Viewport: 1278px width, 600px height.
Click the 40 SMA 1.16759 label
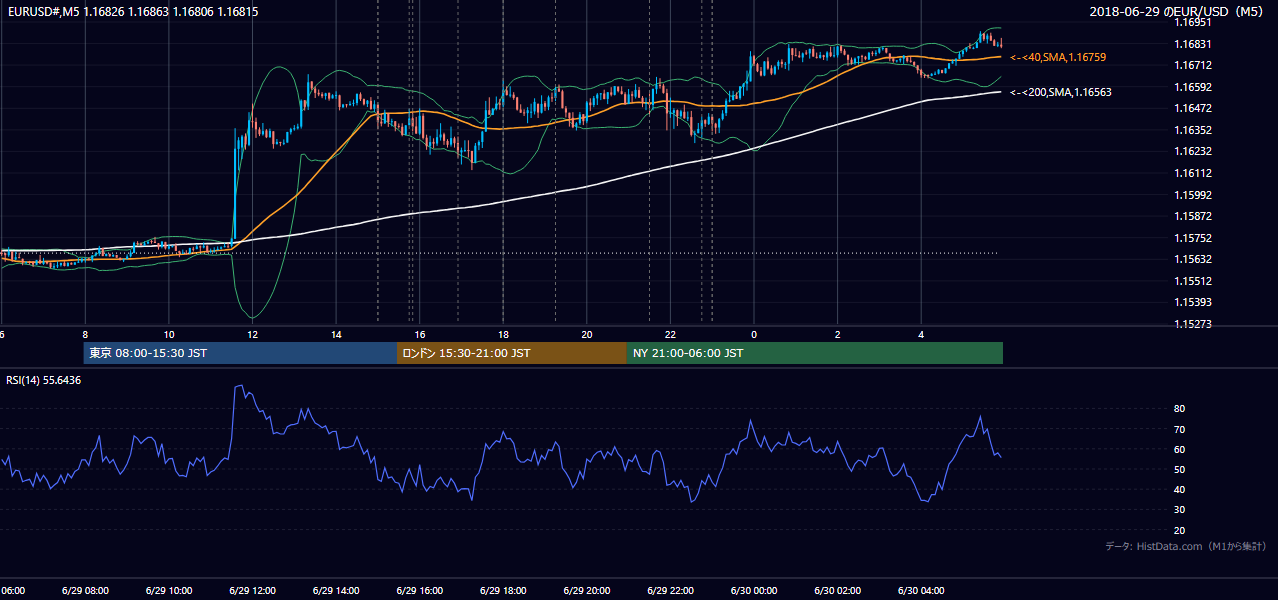coord(1059,58)
